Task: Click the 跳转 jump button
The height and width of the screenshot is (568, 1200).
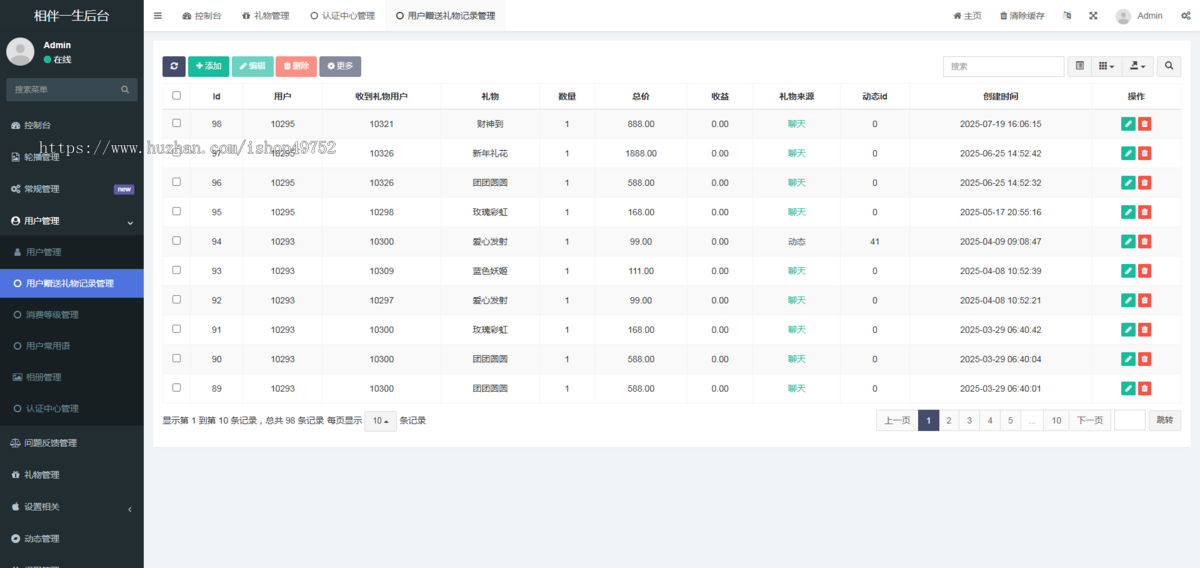Action: [1165, 421]
